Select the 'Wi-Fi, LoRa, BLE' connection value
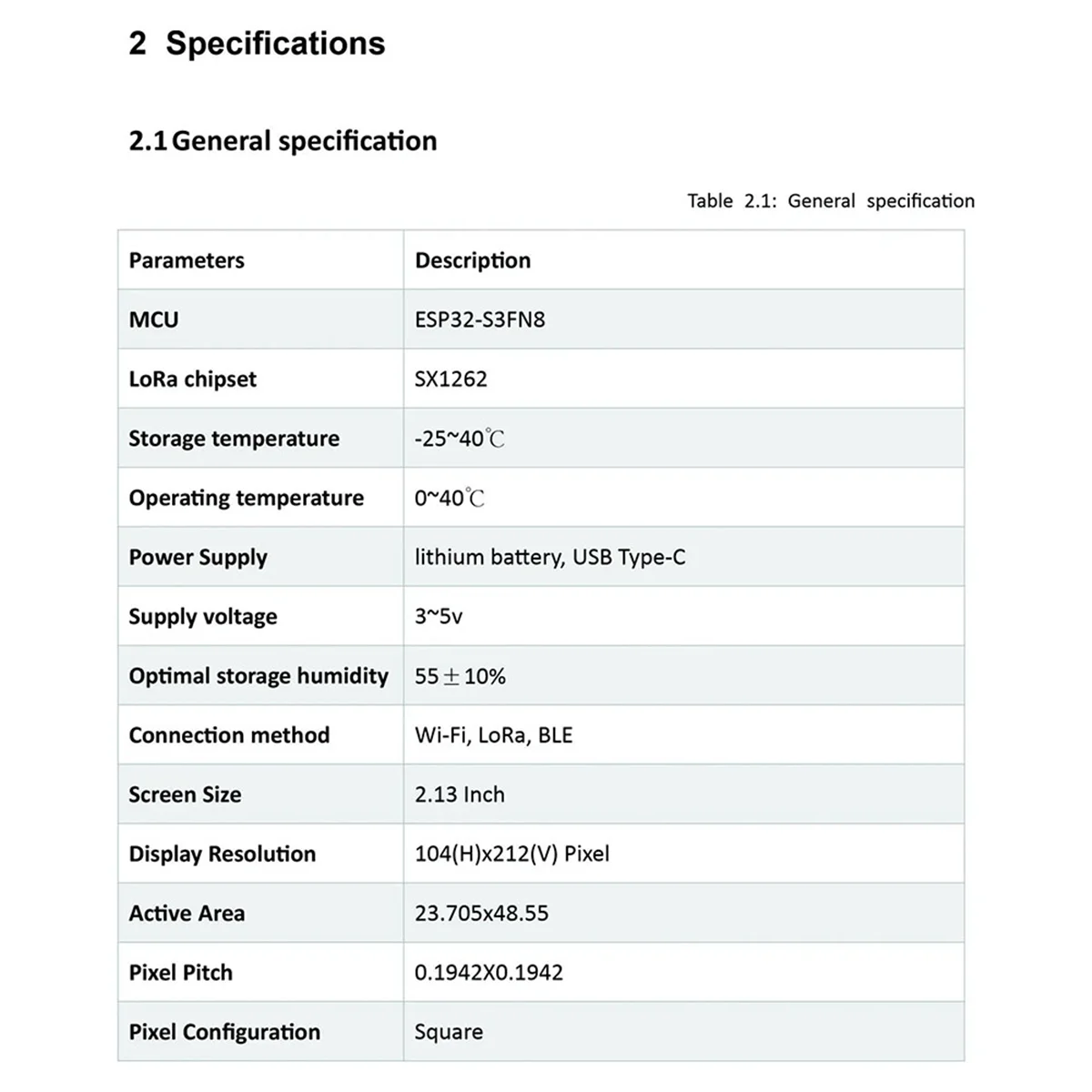 coord(493,735)
